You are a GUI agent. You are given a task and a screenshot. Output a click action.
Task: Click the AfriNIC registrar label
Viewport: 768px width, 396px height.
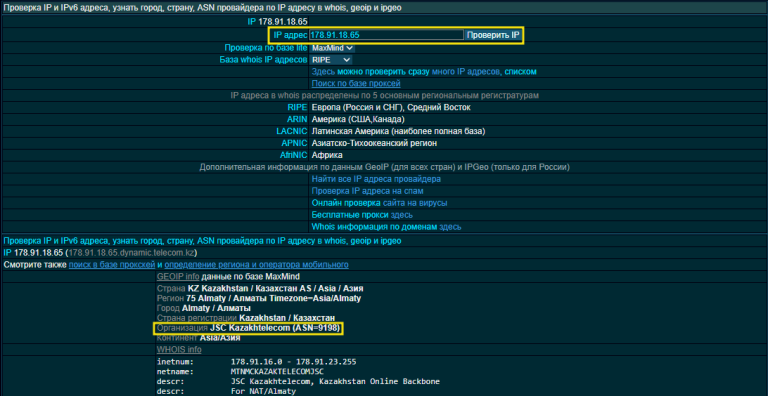pos(294,155)
